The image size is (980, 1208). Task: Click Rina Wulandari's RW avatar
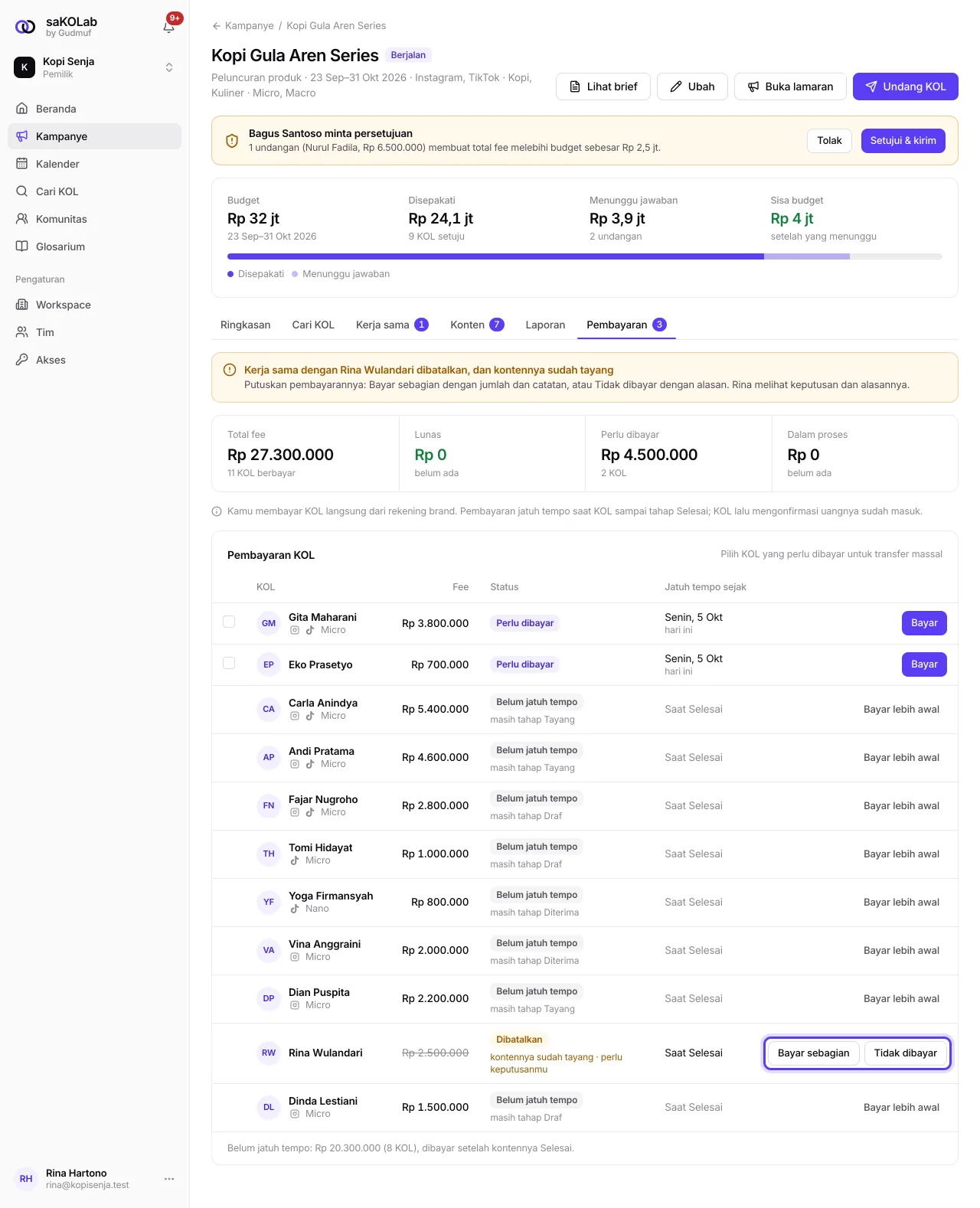tap(269, 1053)
